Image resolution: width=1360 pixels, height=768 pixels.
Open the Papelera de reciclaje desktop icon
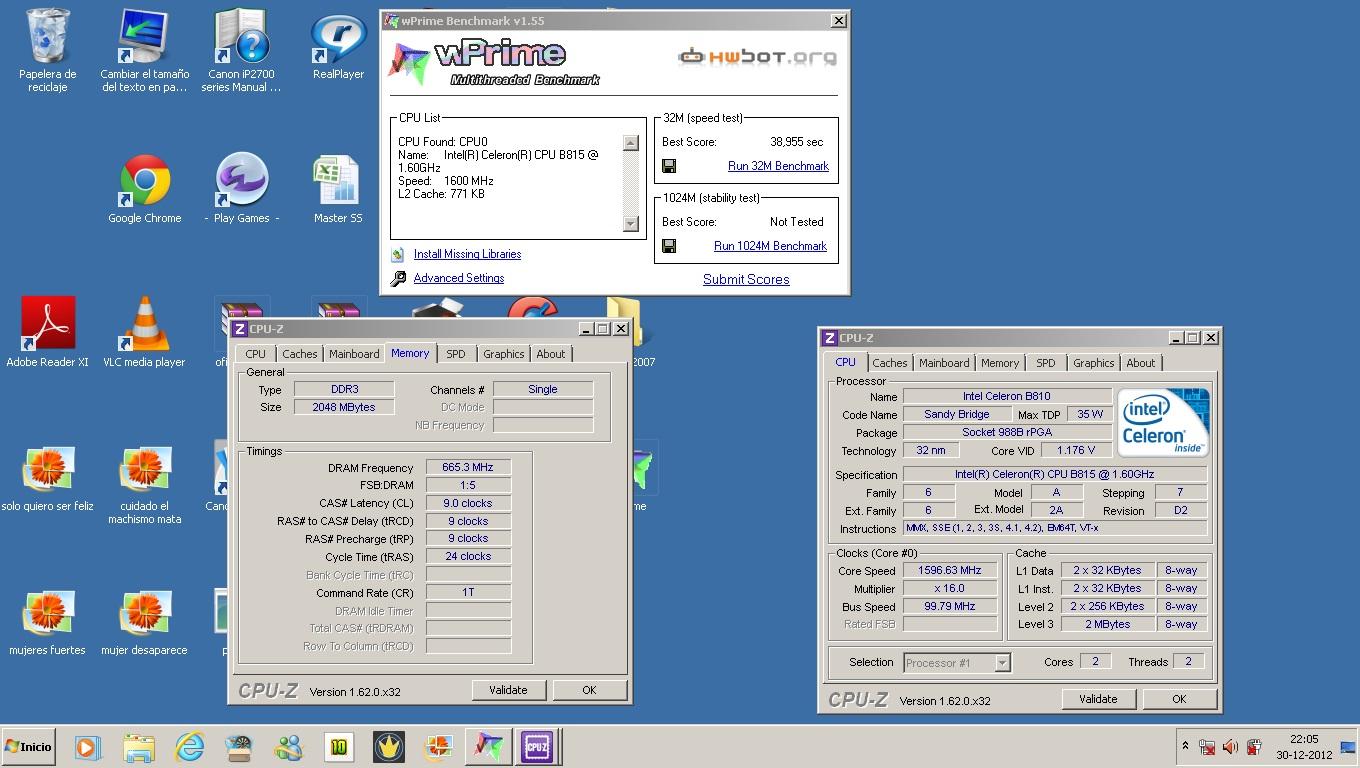[47, 50]
